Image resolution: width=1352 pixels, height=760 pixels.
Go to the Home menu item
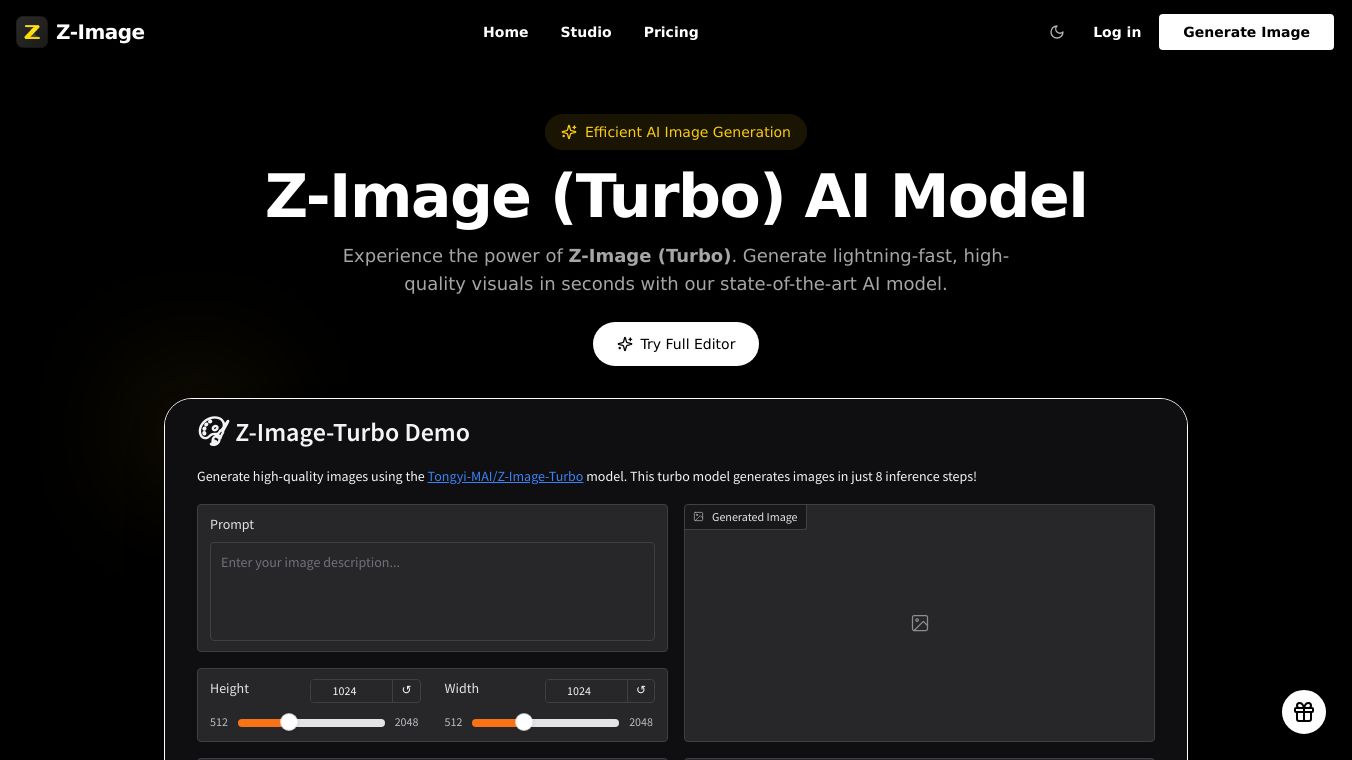tap(505, 32)
